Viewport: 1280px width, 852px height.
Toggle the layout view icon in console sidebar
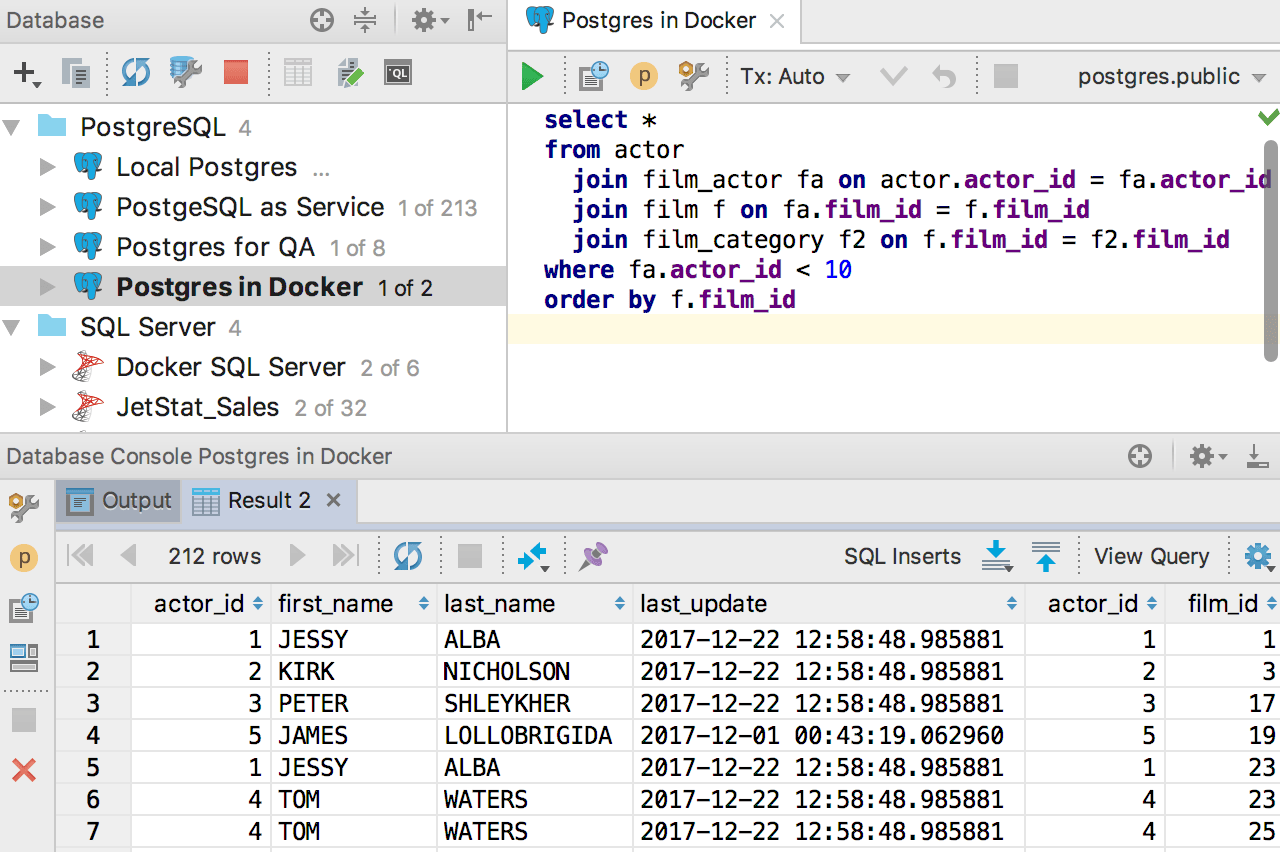(24, 657)
